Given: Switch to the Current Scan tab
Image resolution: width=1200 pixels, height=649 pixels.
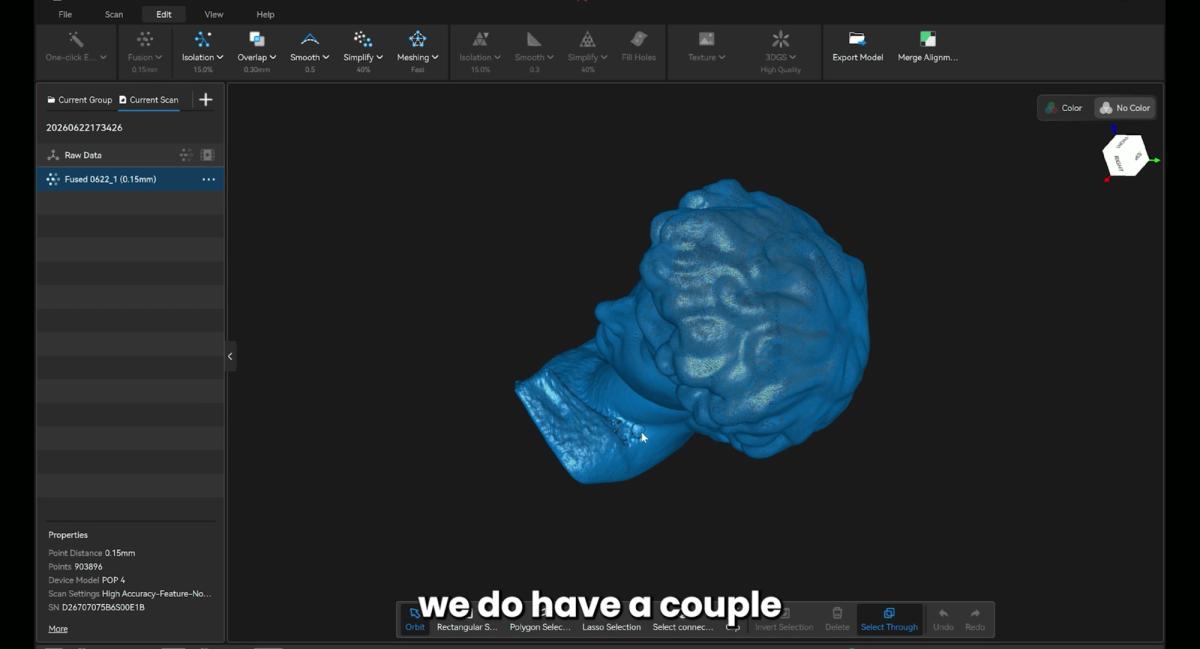Looking at the screenshot, I should click(x=148, y=100).
